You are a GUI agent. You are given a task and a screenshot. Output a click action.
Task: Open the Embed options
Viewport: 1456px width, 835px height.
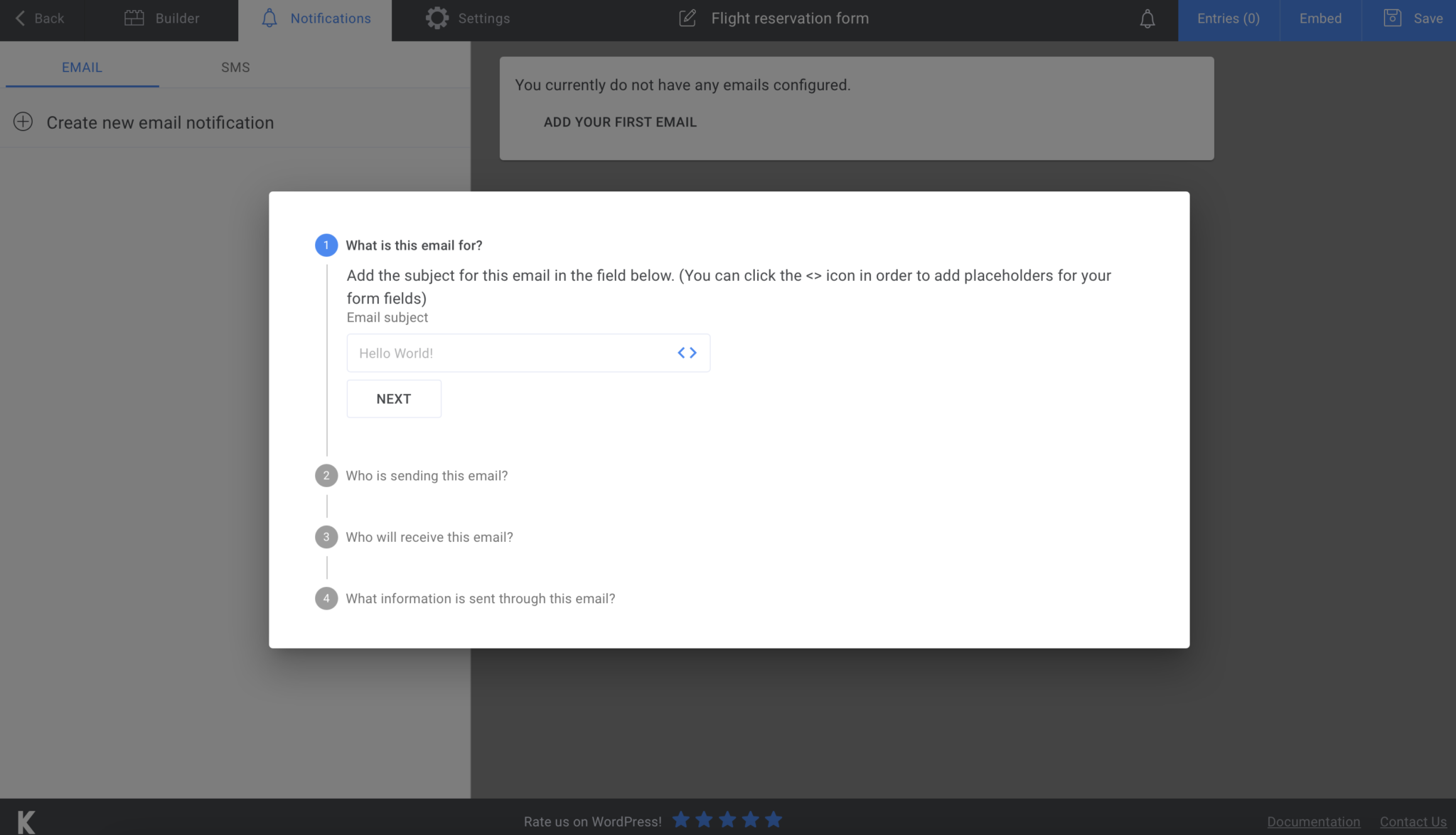click(x=1319, y=18)
